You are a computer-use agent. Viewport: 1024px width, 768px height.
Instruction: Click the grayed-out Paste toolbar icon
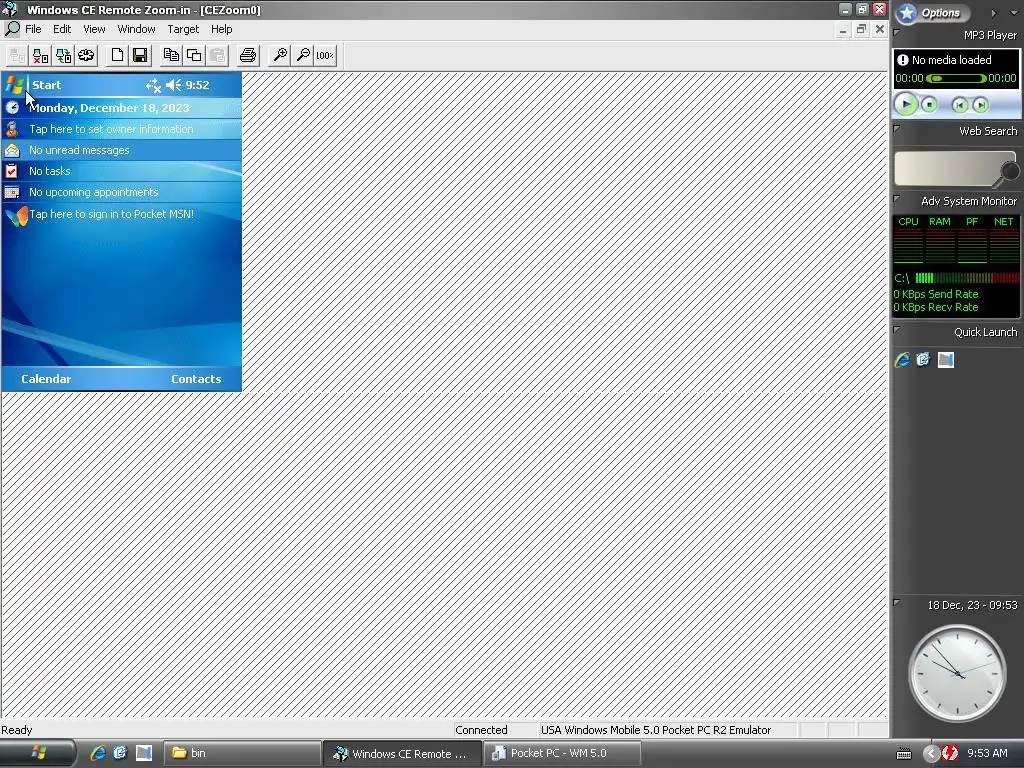pos(217,56)
